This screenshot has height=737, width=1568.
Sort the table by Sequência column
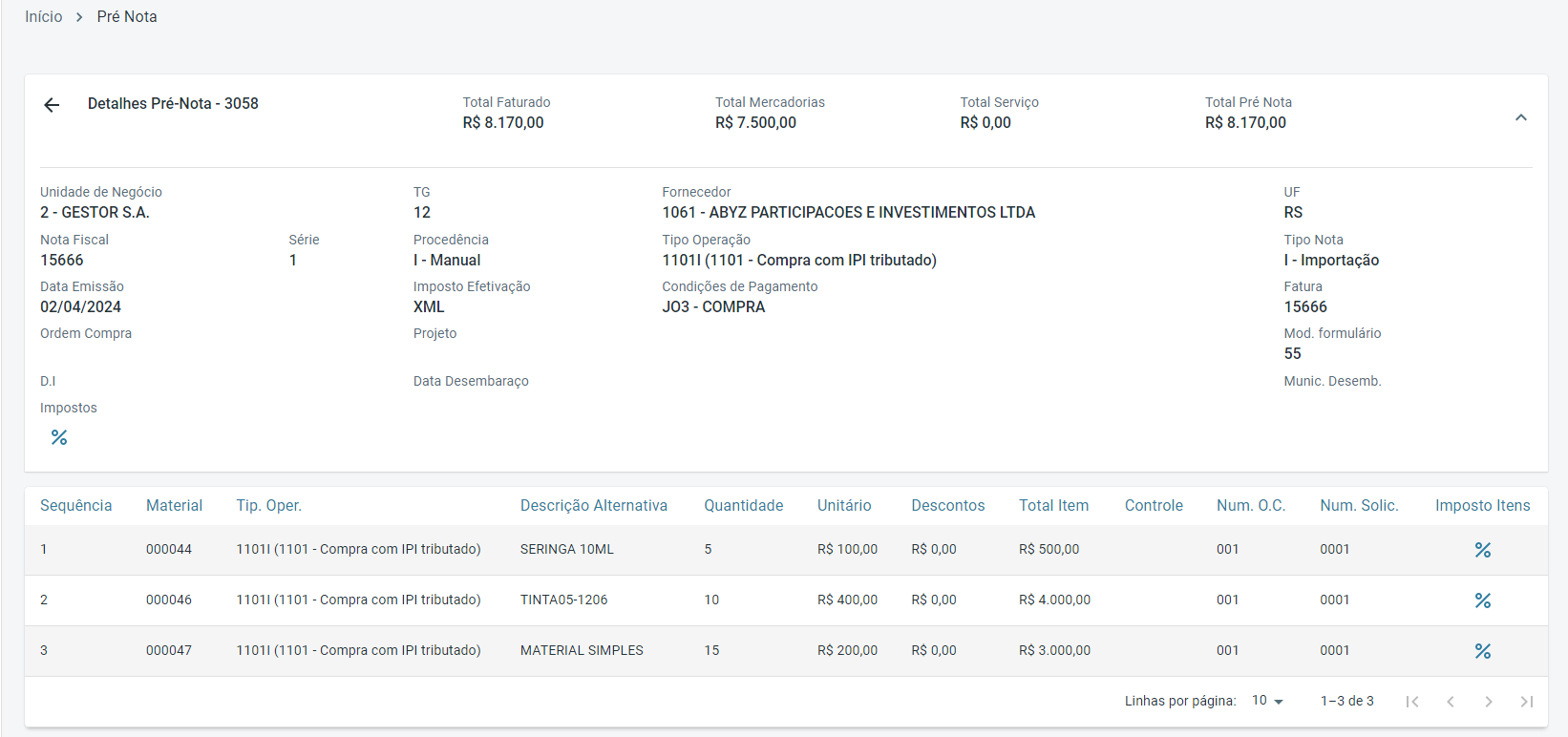click(x=76, y=506)
